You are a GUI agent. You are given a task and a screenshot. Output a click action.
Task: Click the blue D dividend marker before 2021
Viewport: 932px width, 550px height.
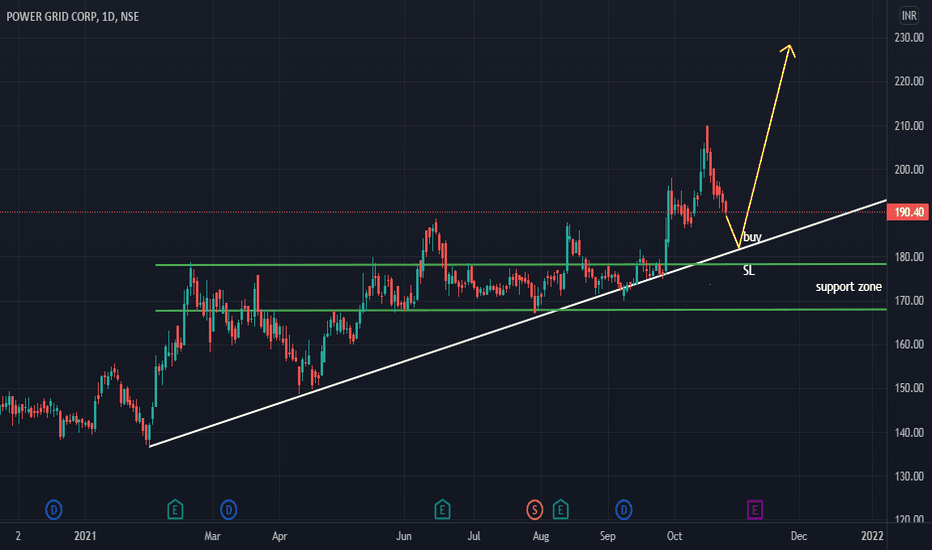[x=53, y=510]
